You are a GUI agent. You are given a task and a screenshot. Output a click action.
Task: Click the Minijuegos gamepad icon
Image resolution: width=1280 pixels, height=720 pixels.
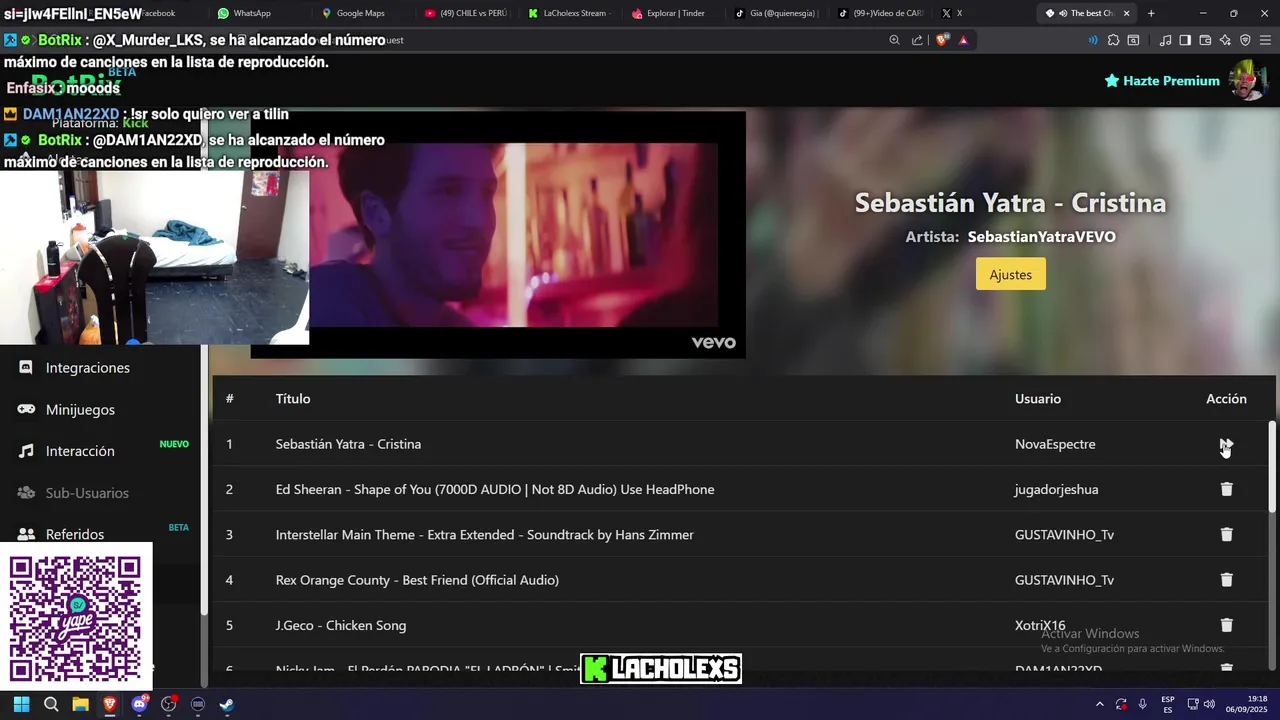click(x=26, y=410)
